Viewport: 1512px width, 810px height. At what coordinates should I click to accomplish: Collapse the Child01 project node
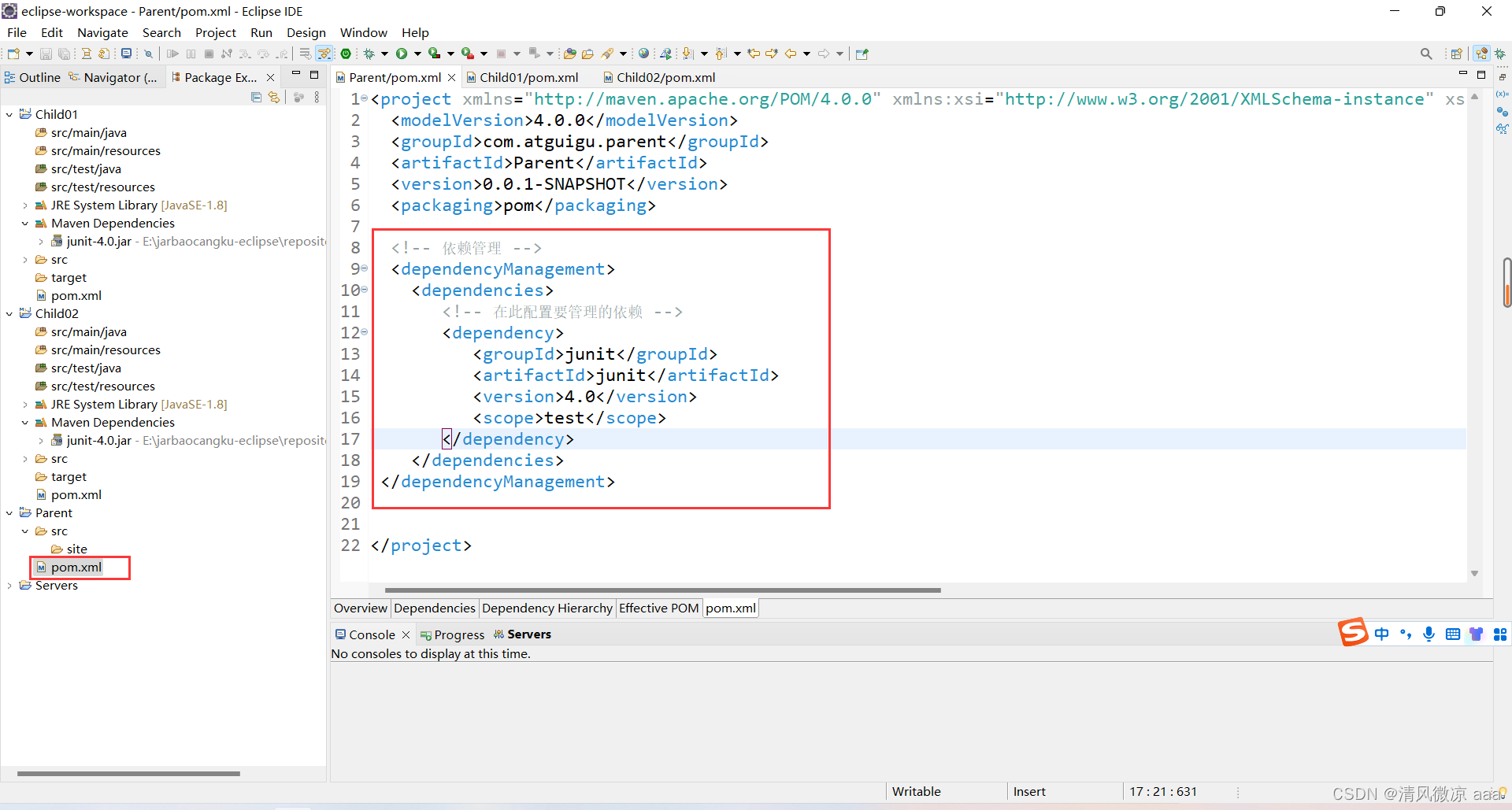pyautogui.click(x=9, y=115)
